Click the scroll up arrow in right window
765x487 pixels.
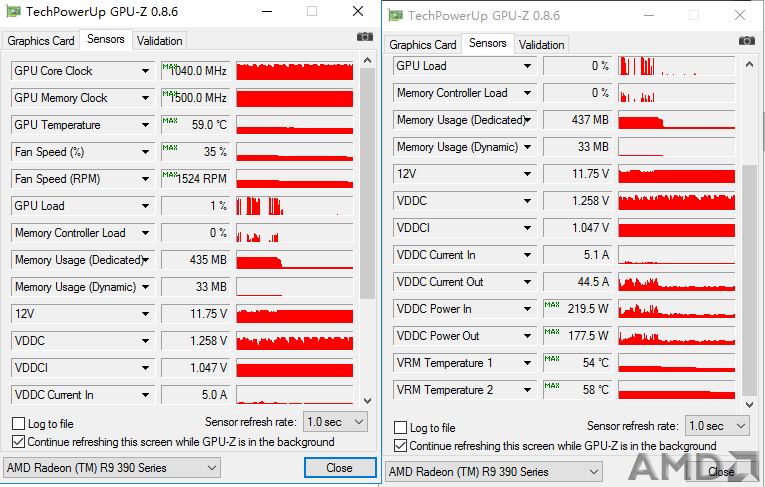pyautogui.click(x=749, y=64)
